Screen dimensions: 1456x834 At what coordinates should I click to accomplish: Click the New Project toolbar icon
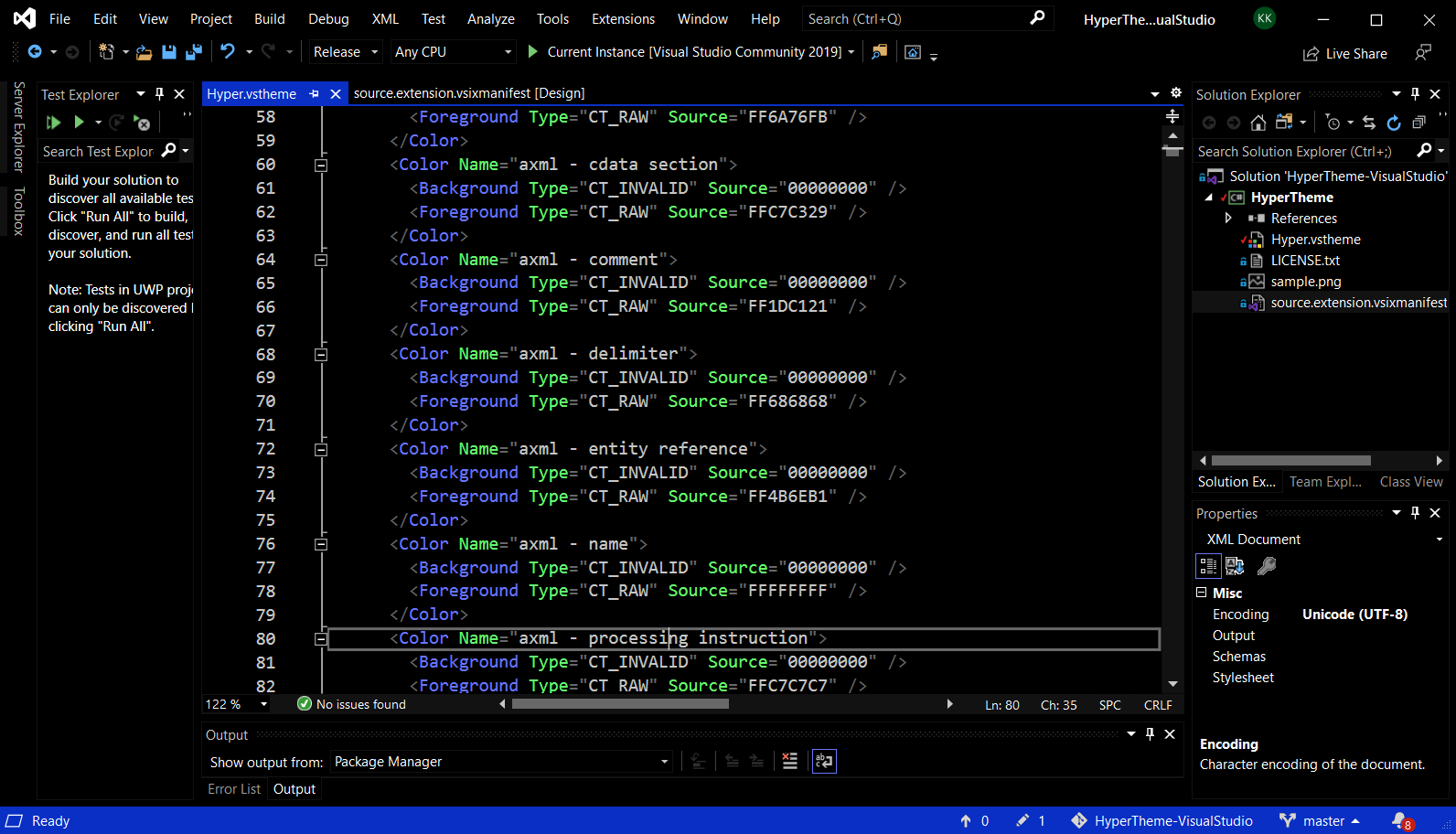click(x=107, y=52)
